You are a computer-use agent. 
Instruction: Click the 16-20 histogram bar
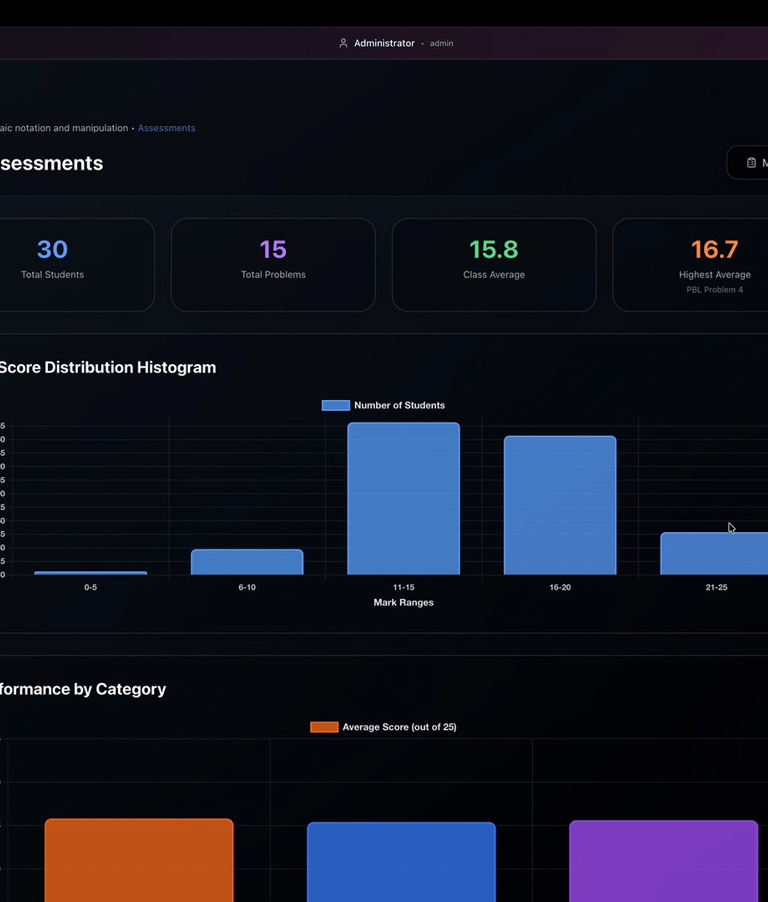(560, 505)
